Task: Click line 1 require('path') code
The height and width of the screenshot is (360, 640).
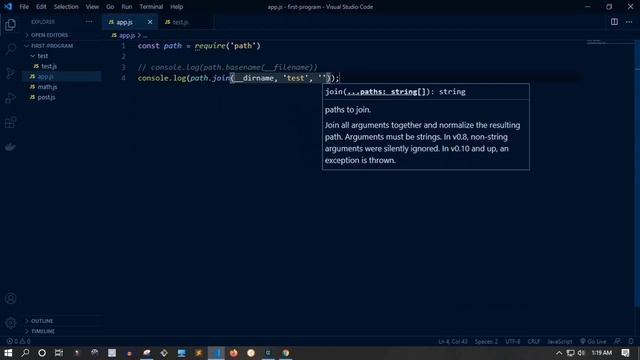Action: pyautogui.click(x=227, y=46)
